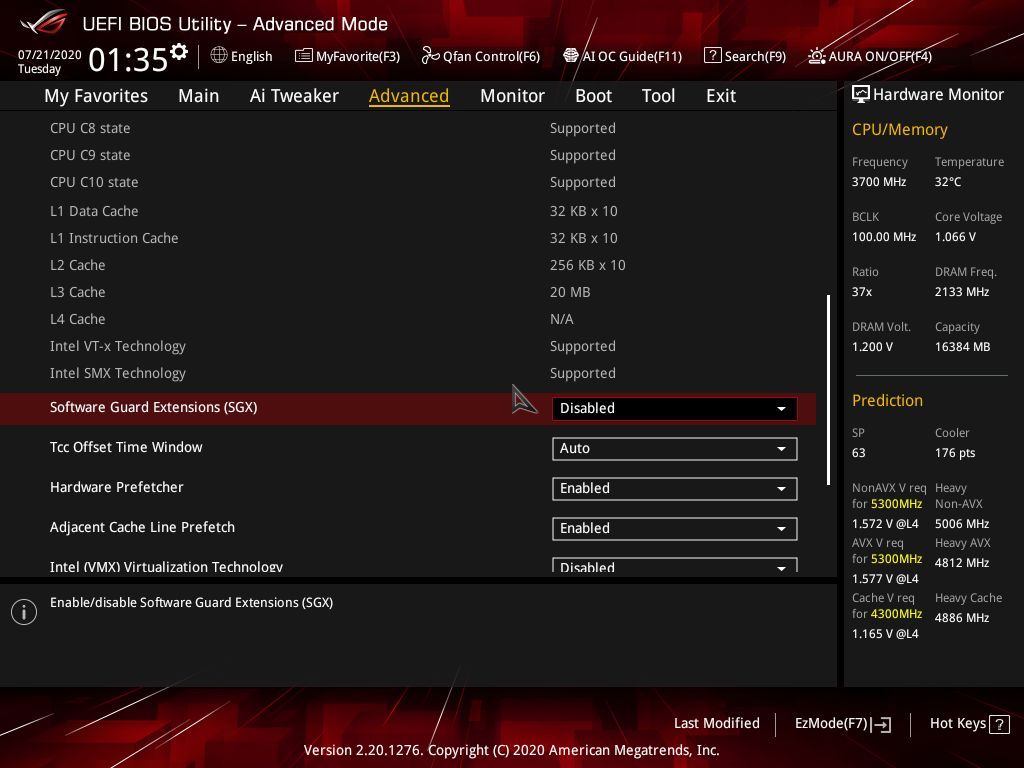Click the 2133 MHz DRAM frequency
The width and height of the screenshot is (1024, 768).
pos(961,292)
